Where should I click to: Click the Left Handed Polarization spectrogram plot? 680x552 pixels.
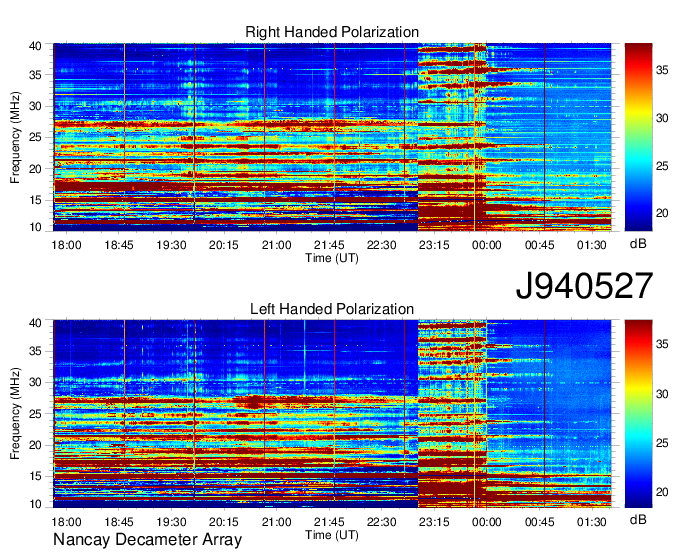[x=332, y=414]
